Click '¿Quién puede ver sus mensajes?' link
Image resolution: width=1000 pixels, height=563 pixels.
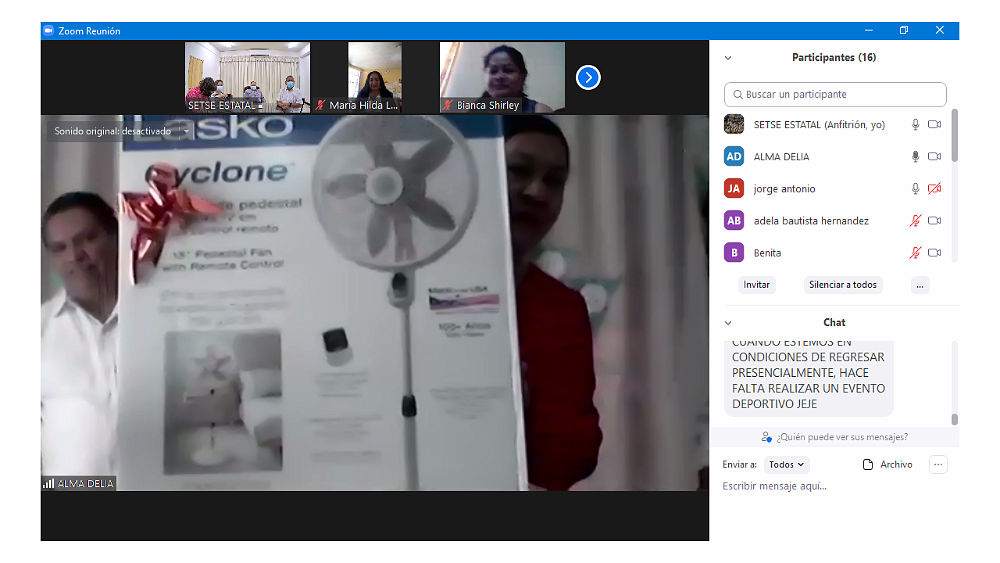(834, 437)
